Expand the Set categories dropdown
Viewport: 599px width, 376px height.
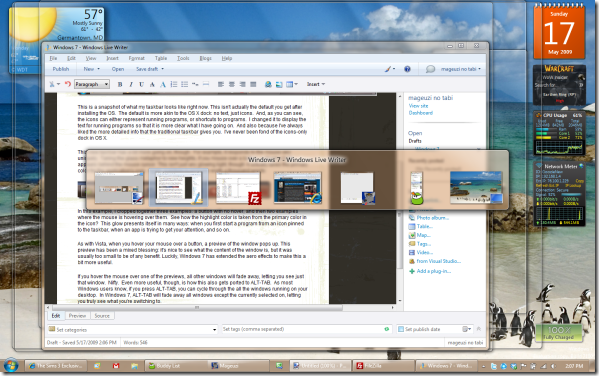point(214,330)
